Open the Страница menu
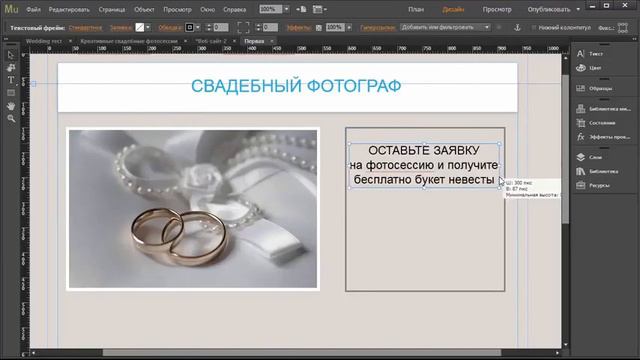The image size is (640, 360). 111,9
